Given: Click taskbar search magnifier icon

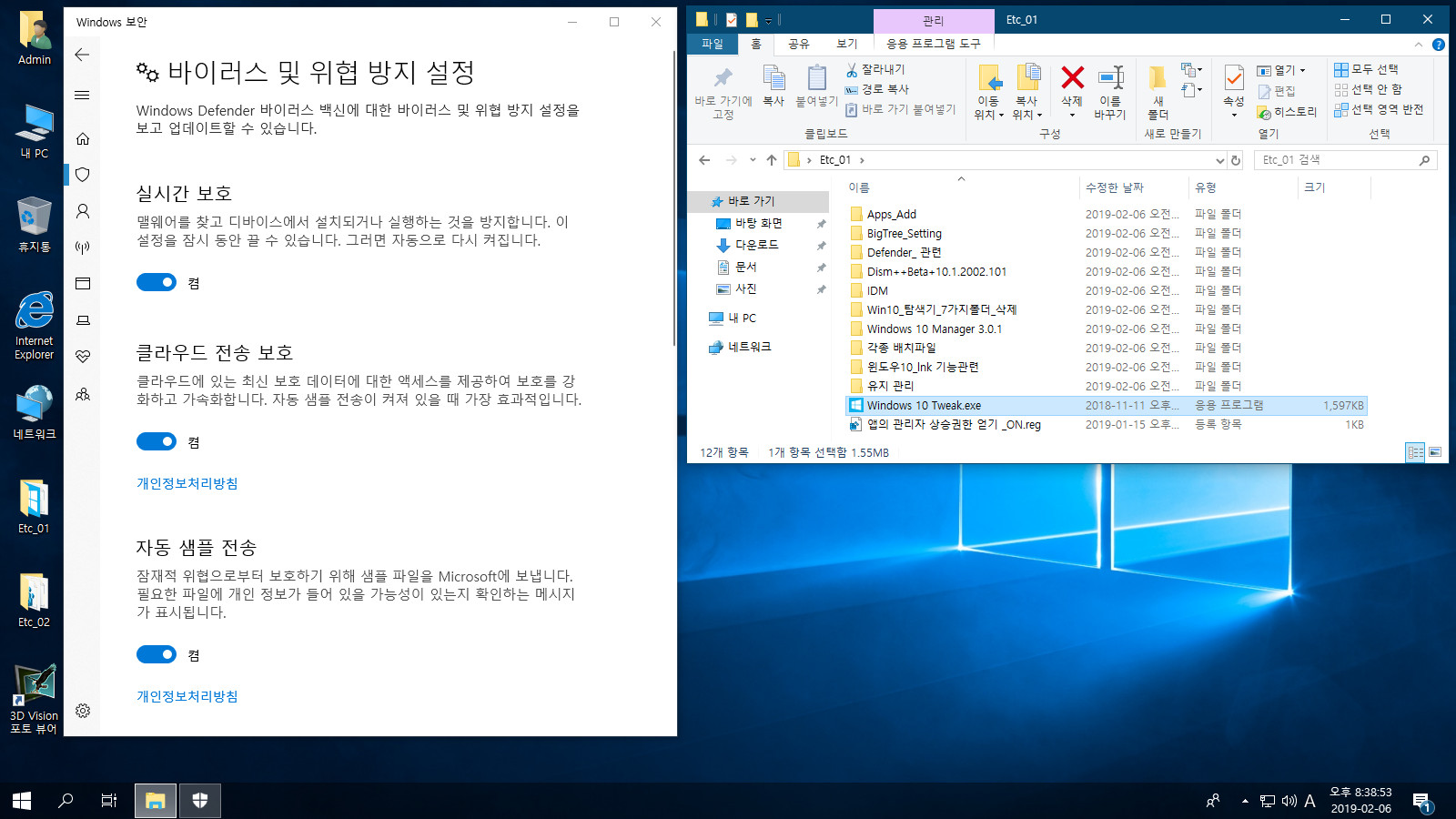Looking at the screenshot, I should [66, 801].
